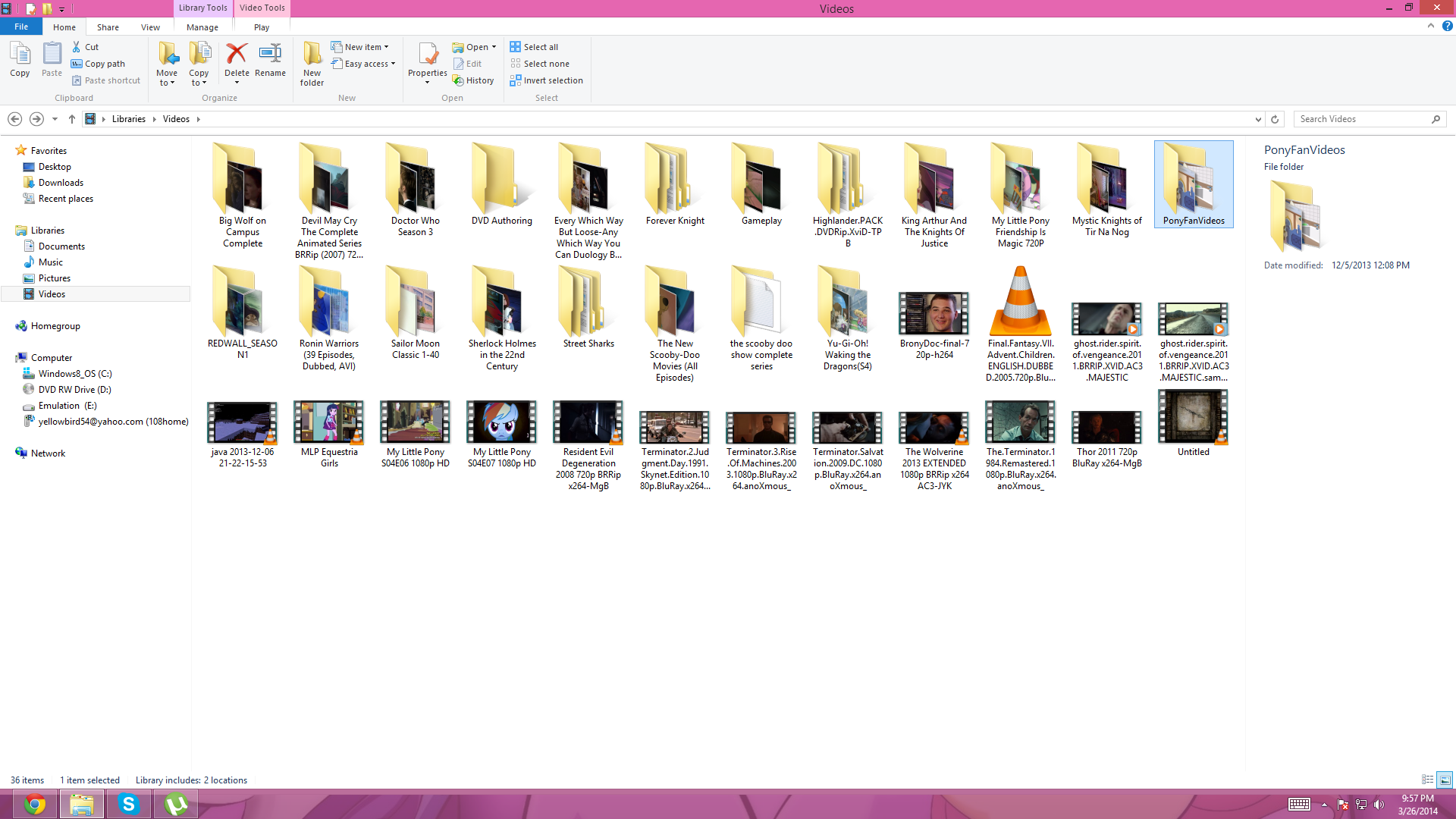
Task: Open Help question mark icon
Action: point(1447,26)
